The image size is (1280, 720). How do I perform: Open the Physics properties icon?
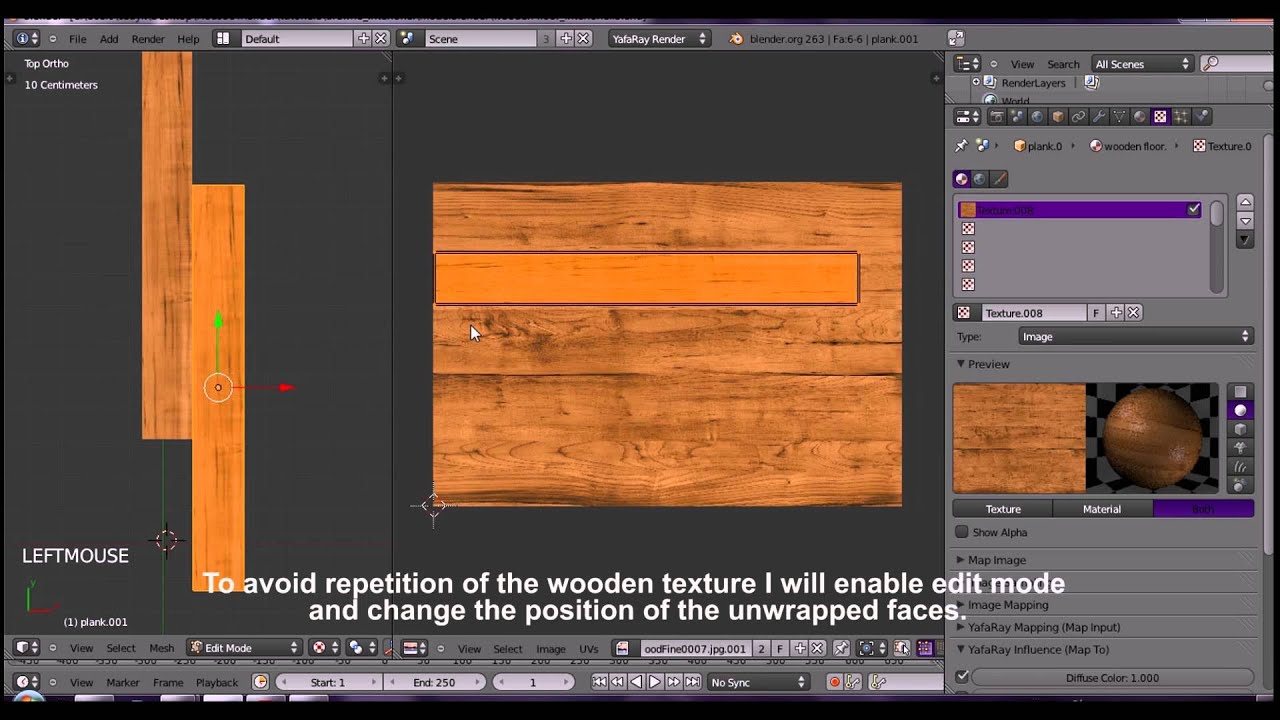coord(1202,117)
